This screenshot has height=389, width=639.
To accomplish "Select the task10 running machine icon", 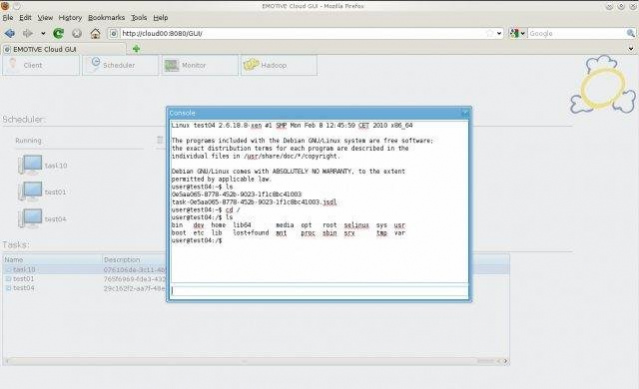I will coord(31,165).
